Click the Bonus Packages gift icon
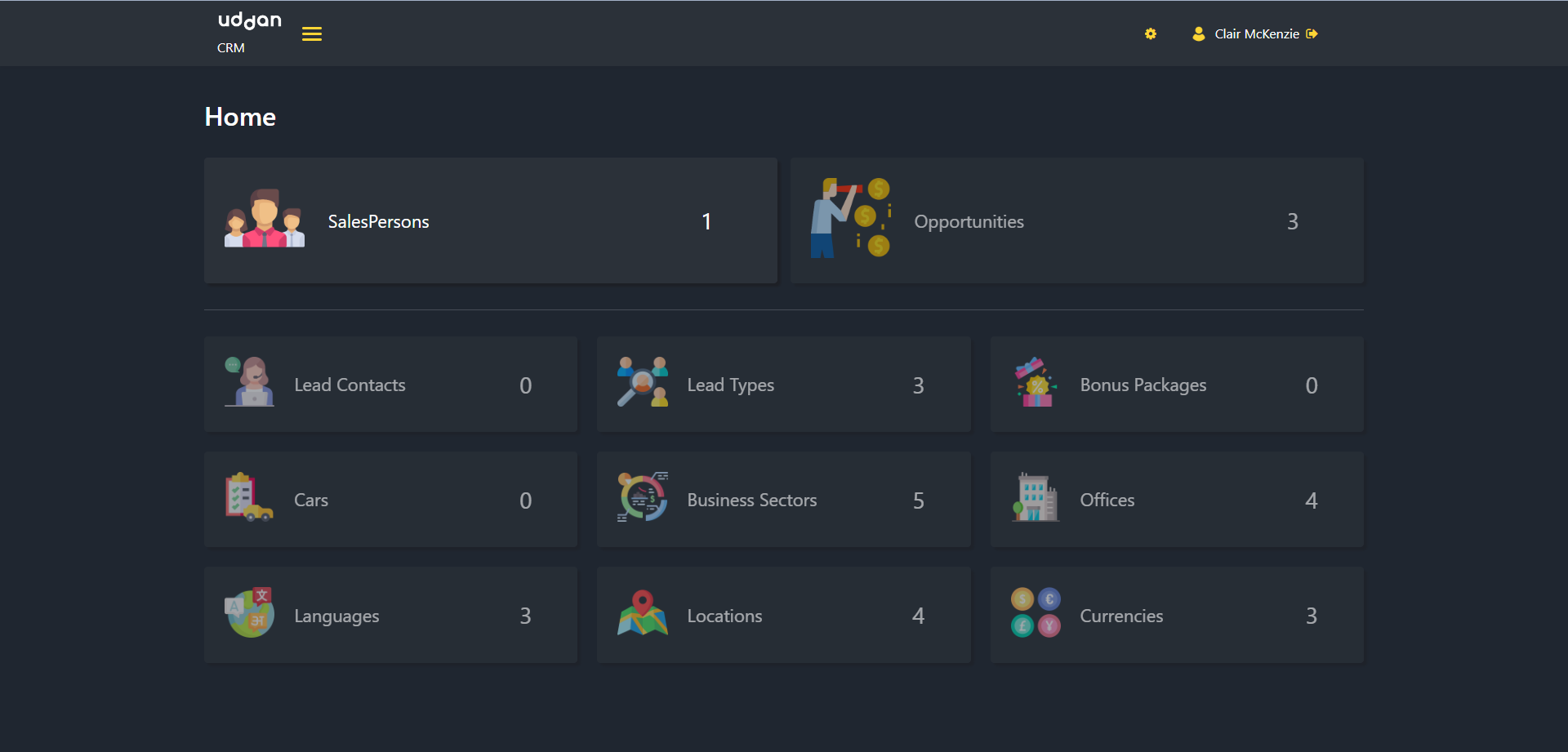 (1036, 382)
